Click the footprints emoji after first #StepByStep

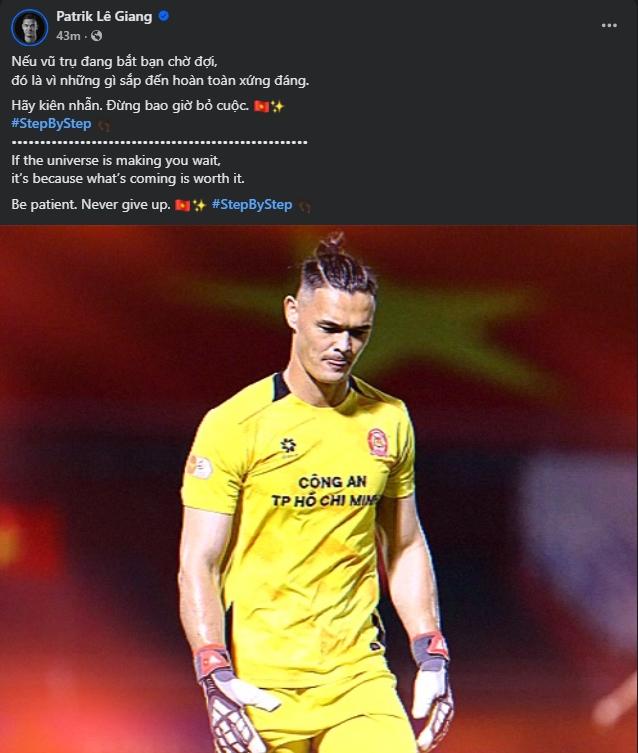[104, 126]
